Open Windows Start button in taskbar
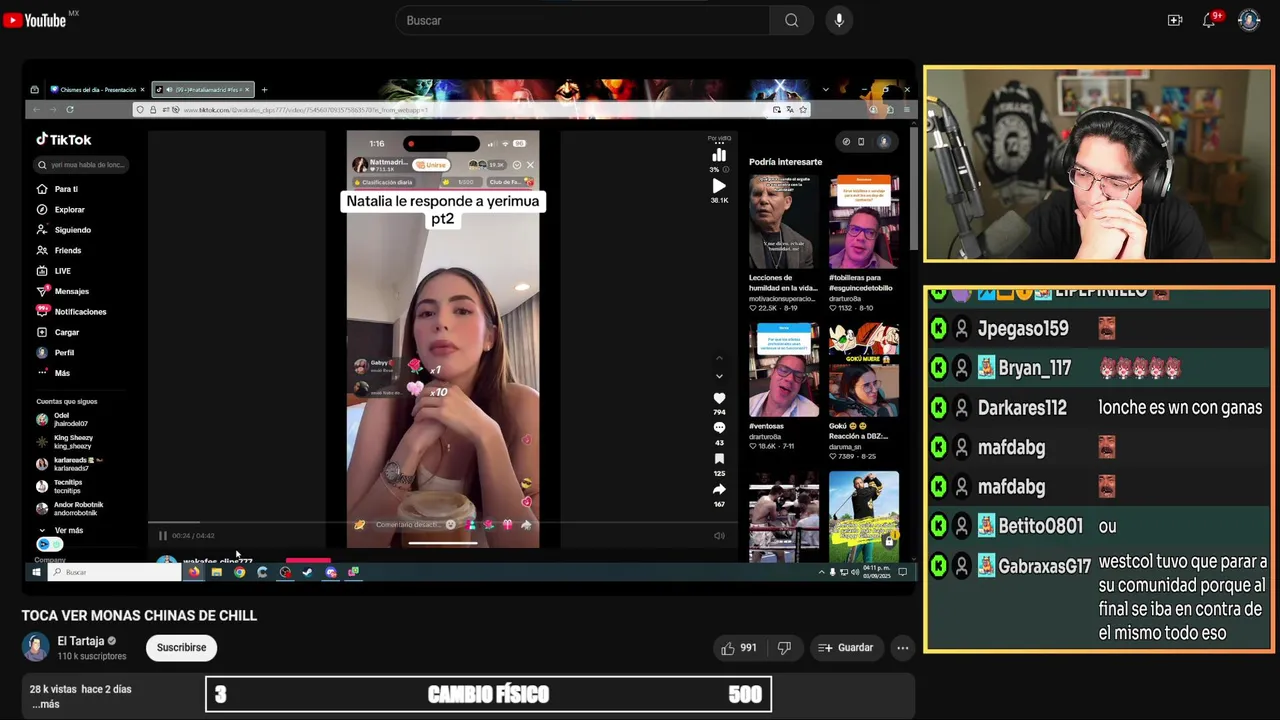The width and height of the screenshot is (1280, 720). pos(36,572)
